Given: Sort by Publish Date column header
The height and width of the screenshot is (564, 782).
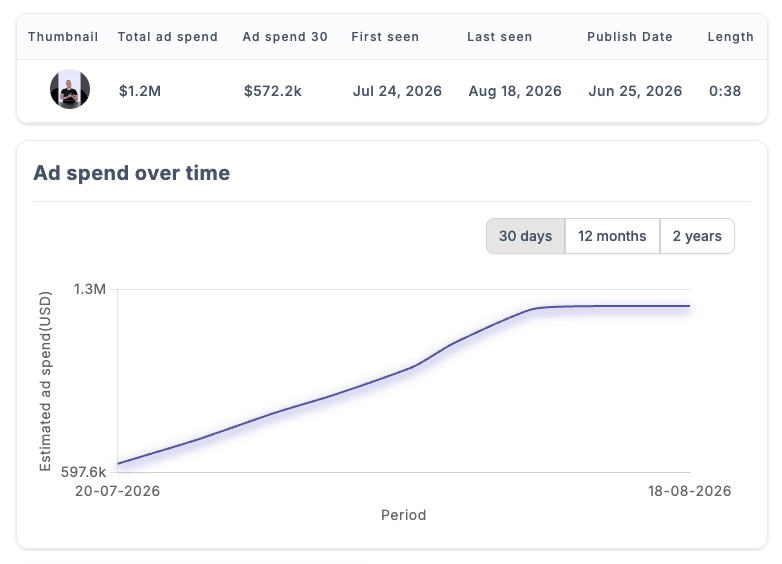Looking at the screenshot, I should [x=629, y=37].
